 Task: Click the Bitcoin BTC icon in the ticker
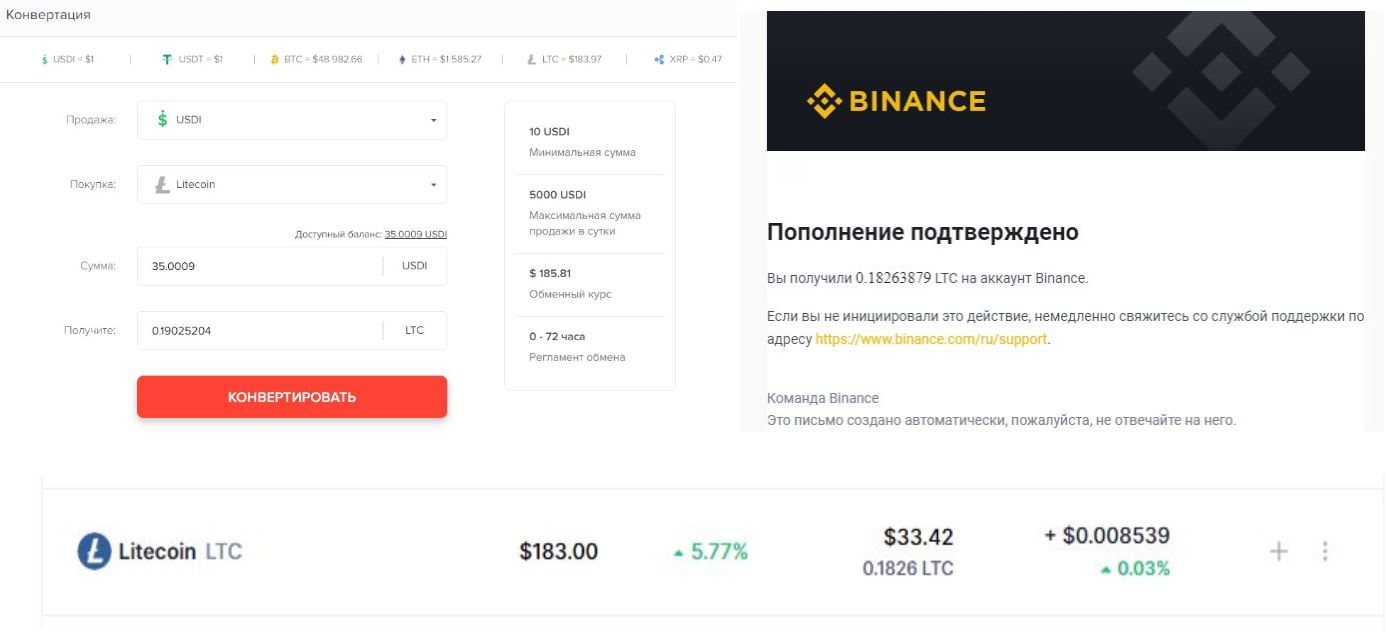pyautogui.click(x=275, y=60)
